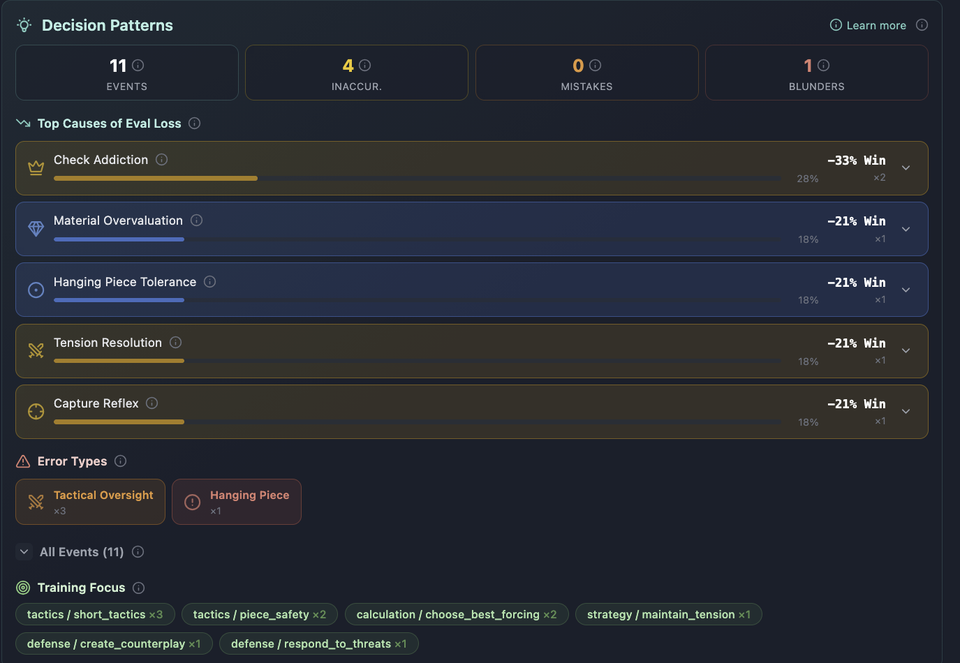Click the Material Overvaluation progress bar
This screenshot has height=663, width=960.
pos(417,239)
